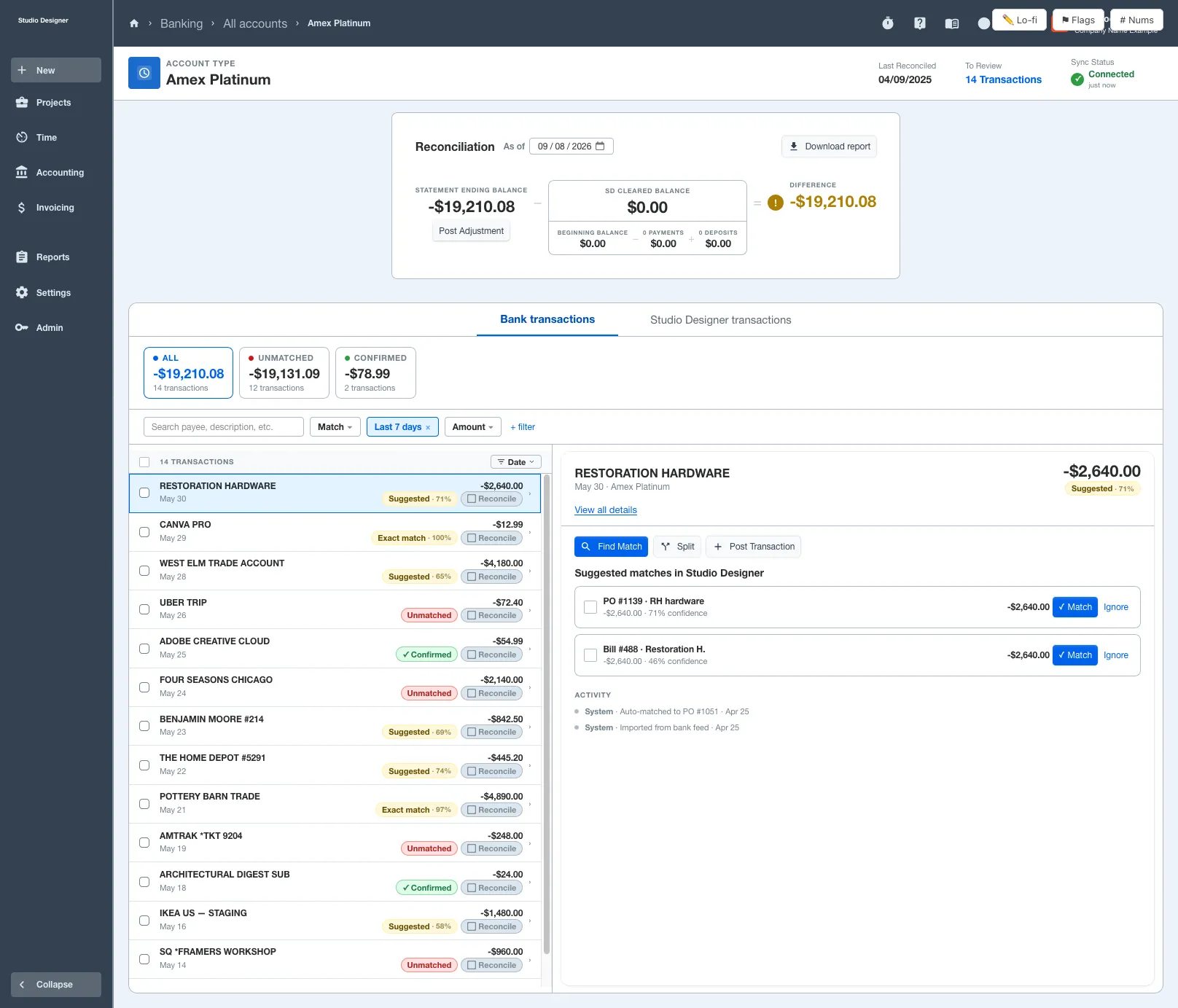The width and height of the screenshot is (1178, 1008).
Task: Tick Reconcile on the FOUR SEASONS CHICAGO row
Action: click(x=491, y=693)
